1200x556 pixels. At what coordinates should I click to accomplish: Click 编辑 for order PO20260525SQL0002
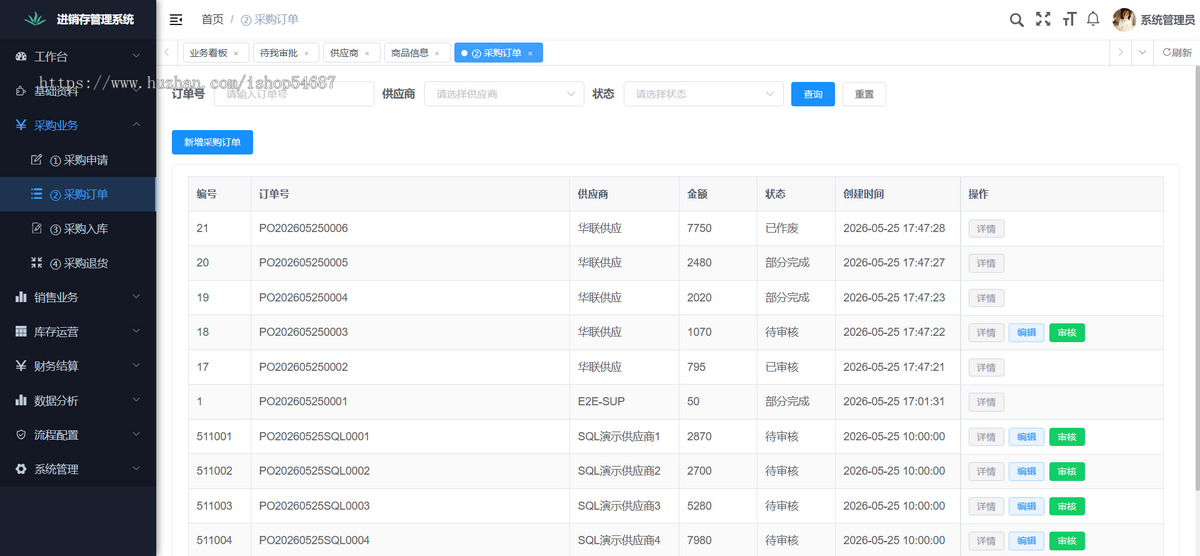click(1026, 471)
